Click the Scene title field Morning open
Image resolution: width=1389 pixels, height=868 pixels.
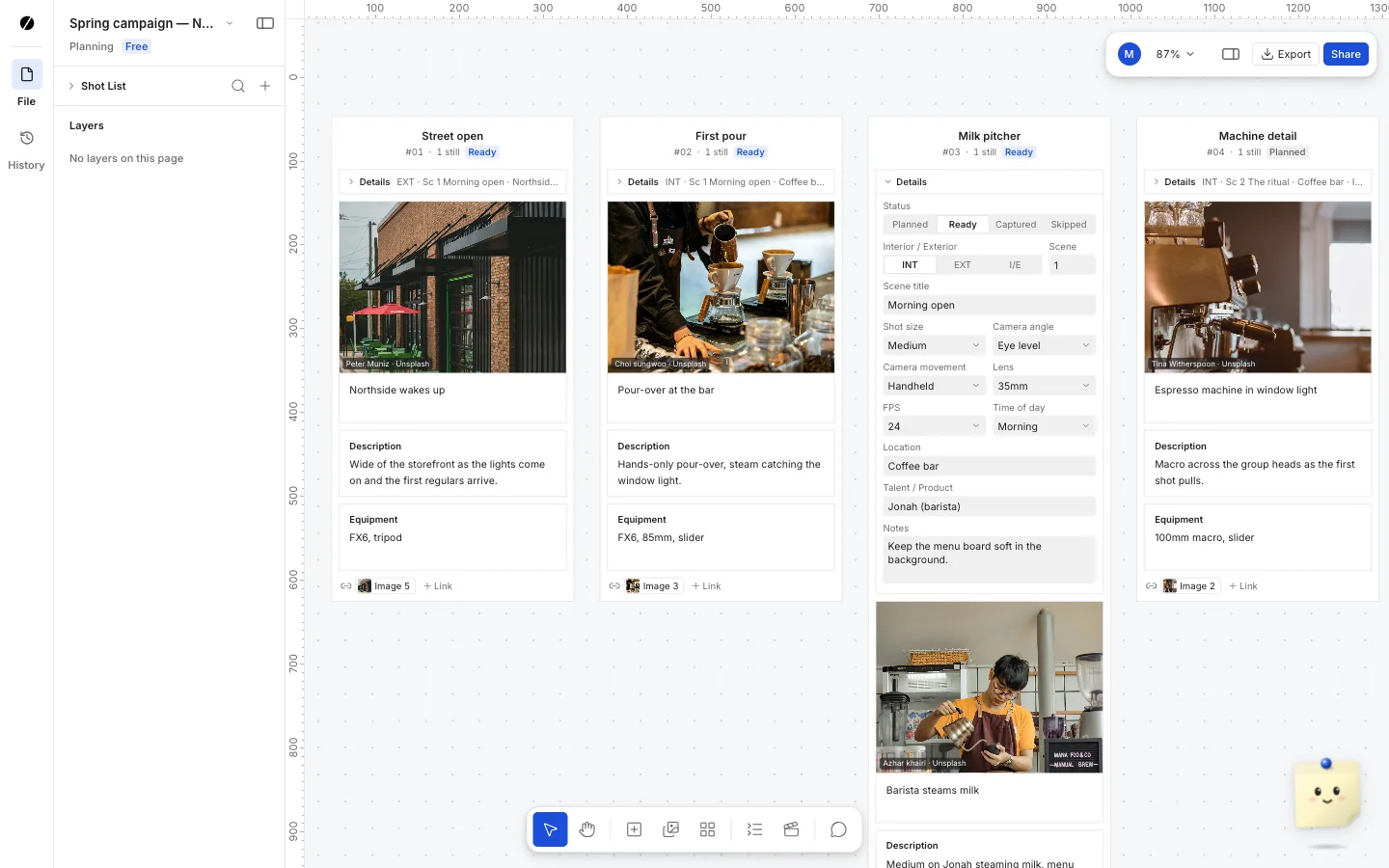coord(989,306)
